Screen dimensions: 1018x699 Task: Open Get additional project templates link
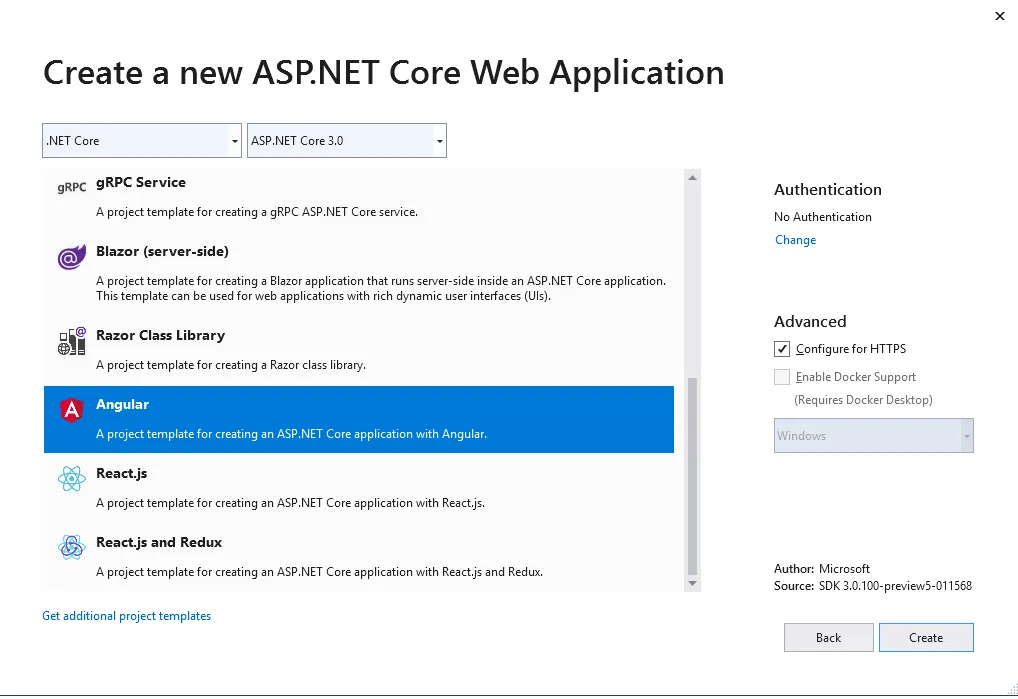click(126, 616)
